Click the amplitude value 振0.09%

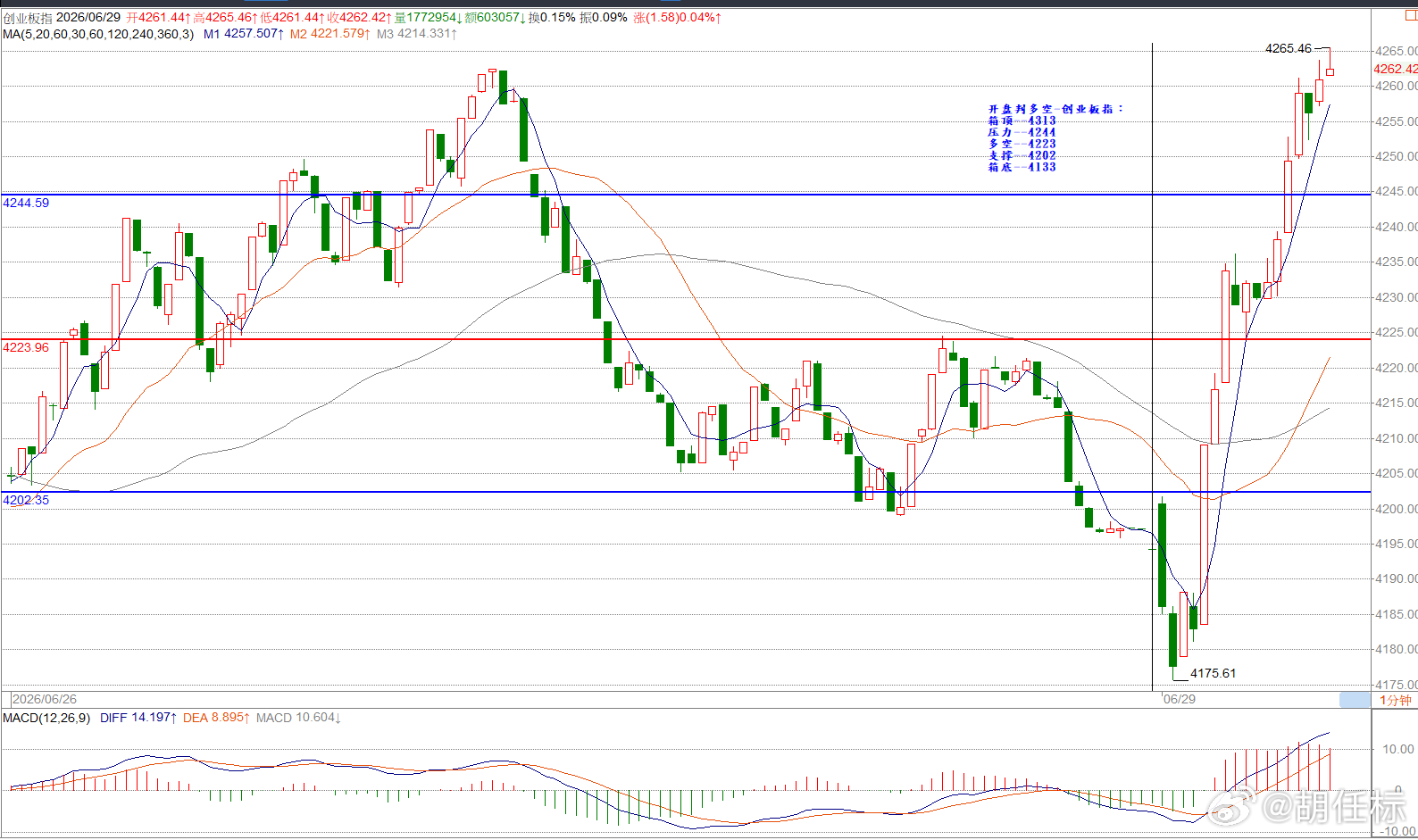point(604,18)
